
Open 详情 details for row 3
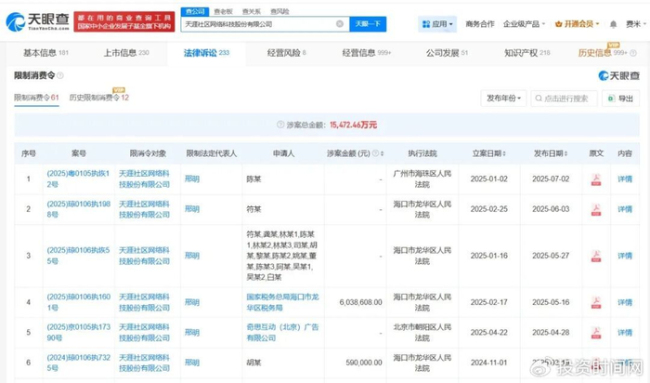pyautogui.click(x=625, y=256)
